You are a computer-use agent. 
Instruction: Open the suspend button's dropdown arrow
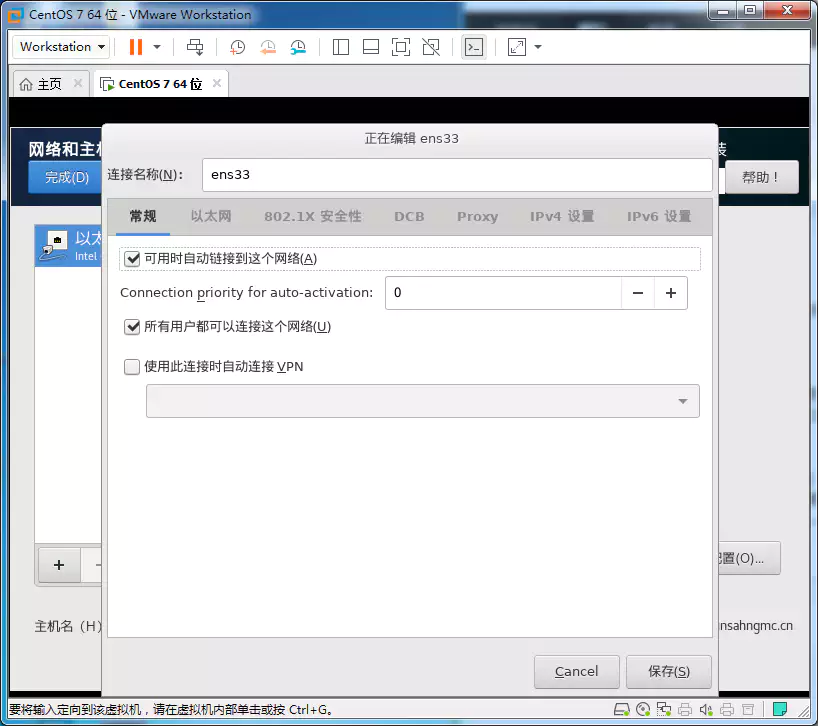tap(155, 47)
